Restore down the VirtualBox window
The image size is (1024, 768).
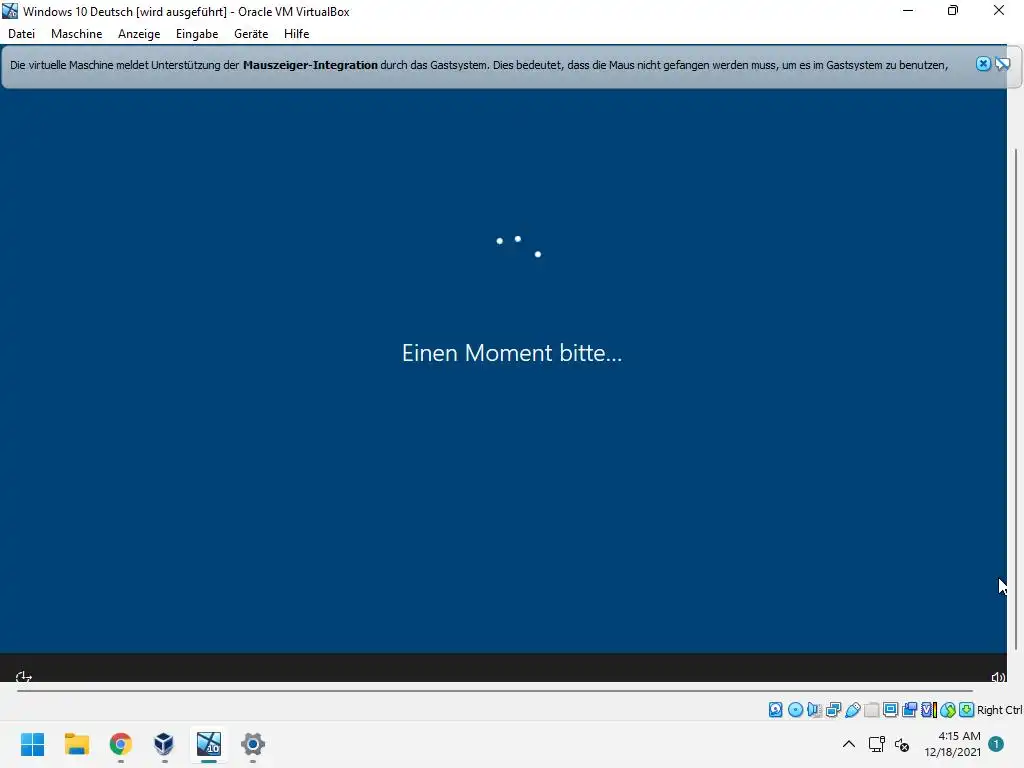point(953,11)
